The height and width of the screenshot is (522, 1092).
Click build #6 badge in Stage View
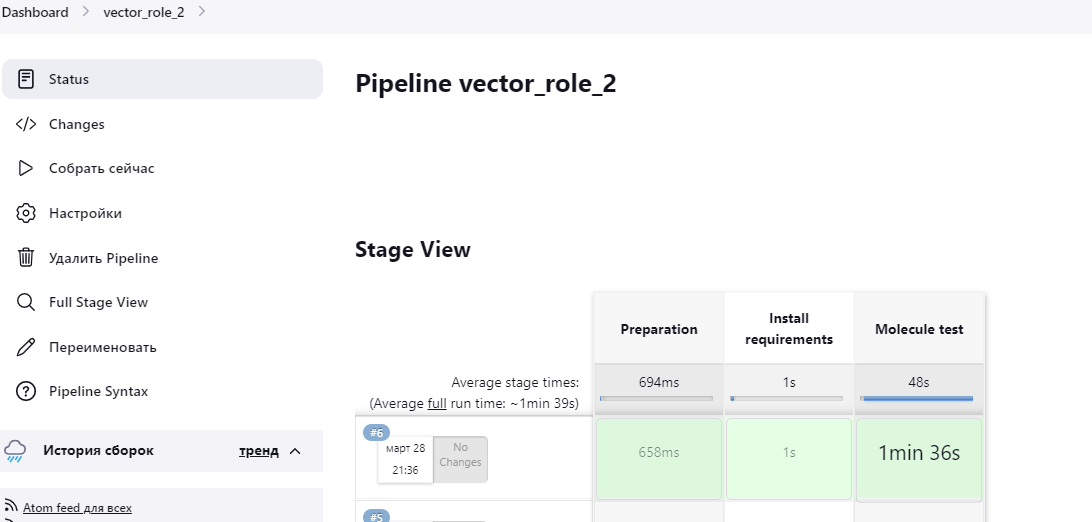(x=376, y=433)
